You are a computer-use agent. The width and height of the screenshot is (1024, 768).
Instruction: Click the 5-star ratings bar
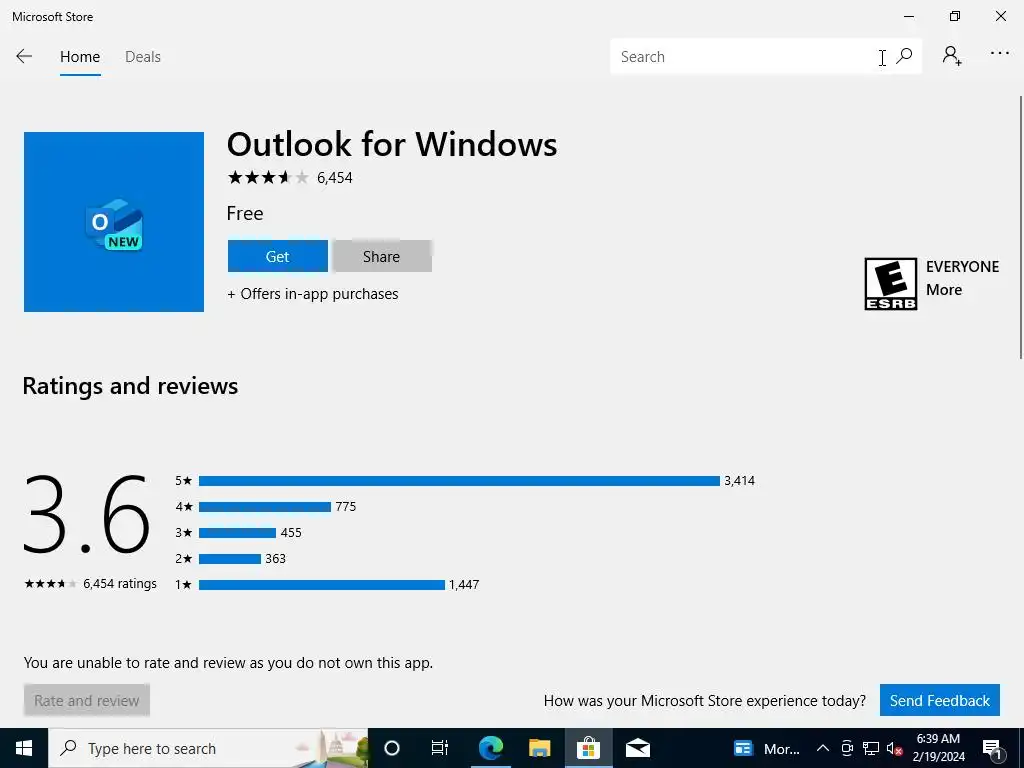459,481
